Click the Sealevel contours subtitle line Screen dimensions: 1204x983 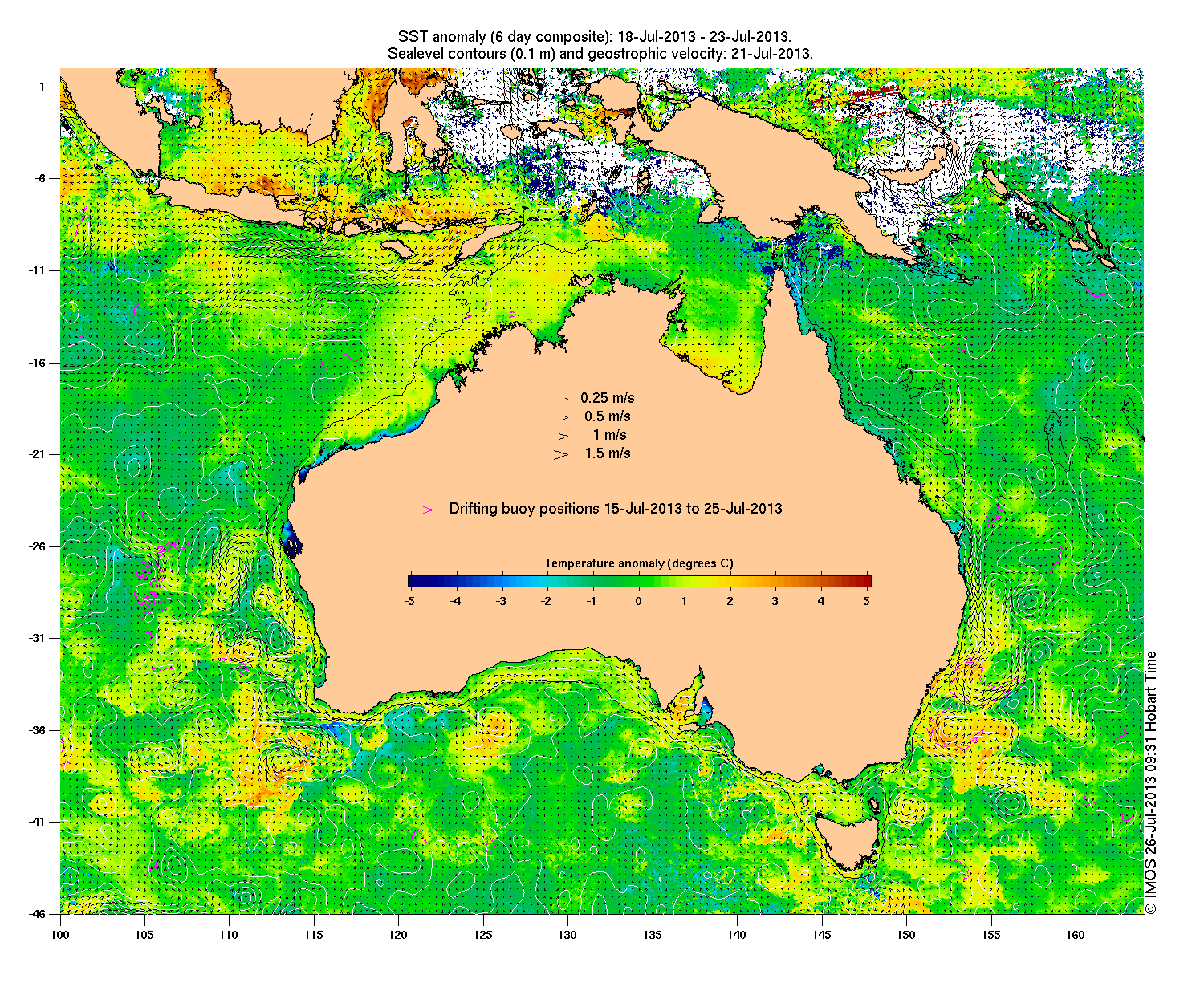pos(600,54)
